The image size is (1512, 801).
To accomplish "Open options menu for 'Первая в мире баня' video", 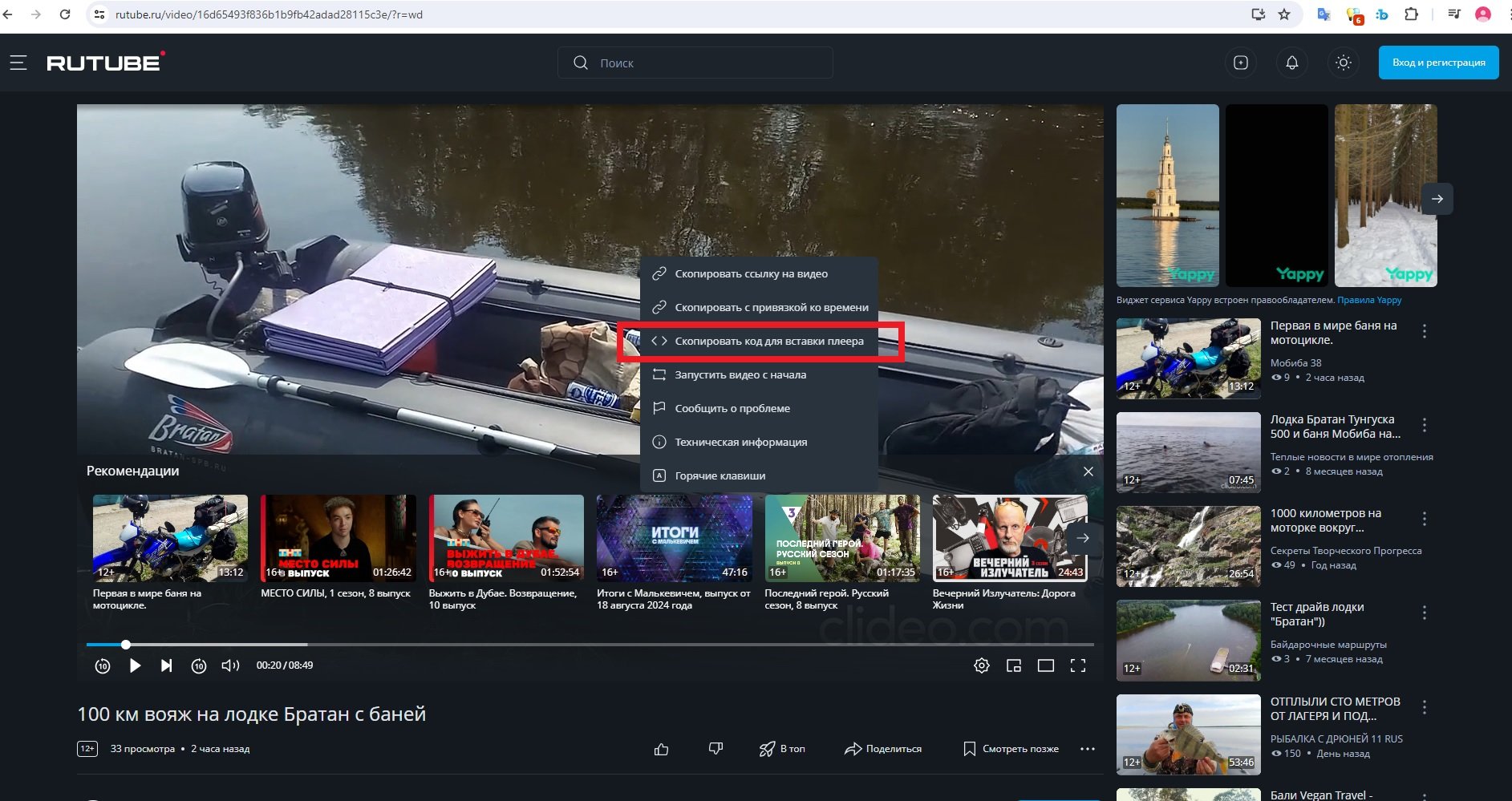I will click(x=1425, y=331).
